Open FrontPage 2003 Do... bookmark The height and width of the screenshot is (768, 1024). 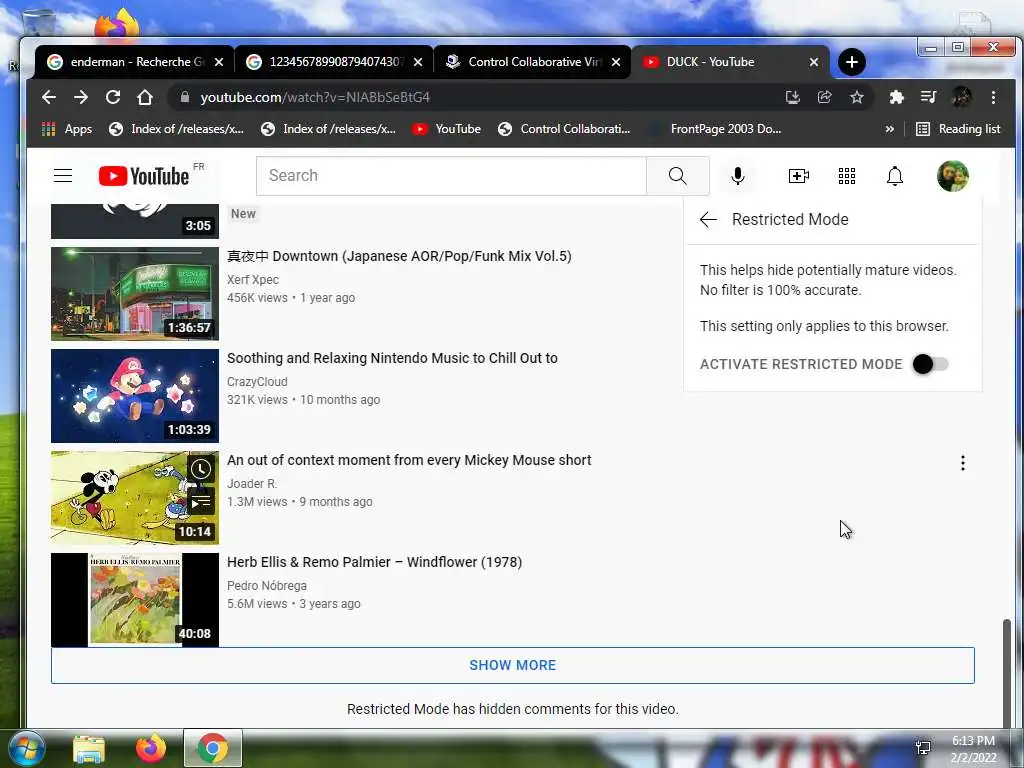tap(716, 129)
